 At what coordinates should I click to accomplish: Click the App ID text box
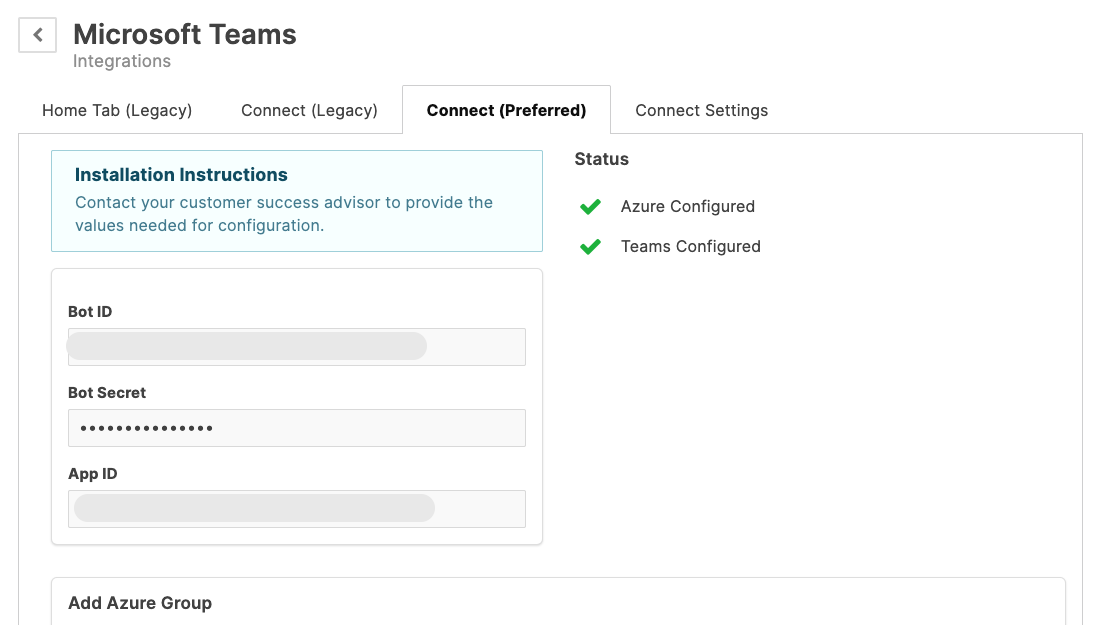point(296,508)
